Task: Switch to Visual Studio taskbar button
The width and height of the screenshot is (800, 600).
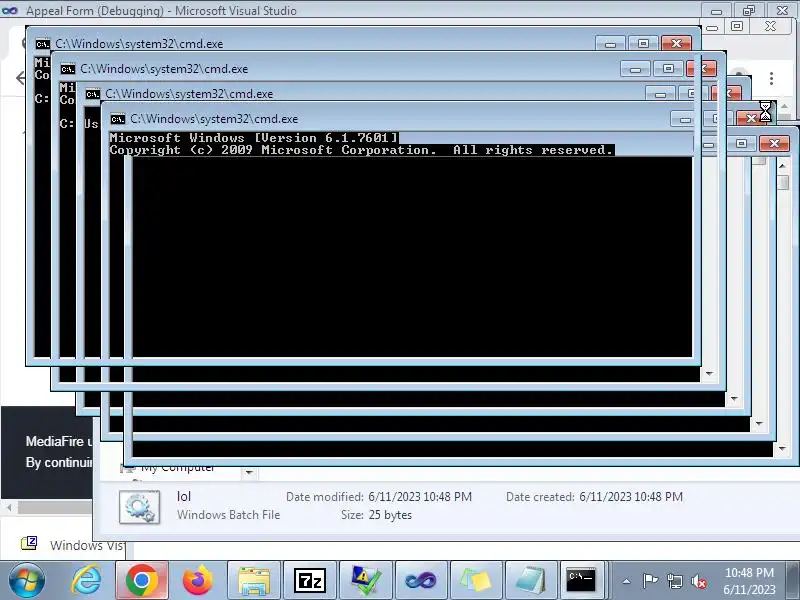Action: coord(421,581)
